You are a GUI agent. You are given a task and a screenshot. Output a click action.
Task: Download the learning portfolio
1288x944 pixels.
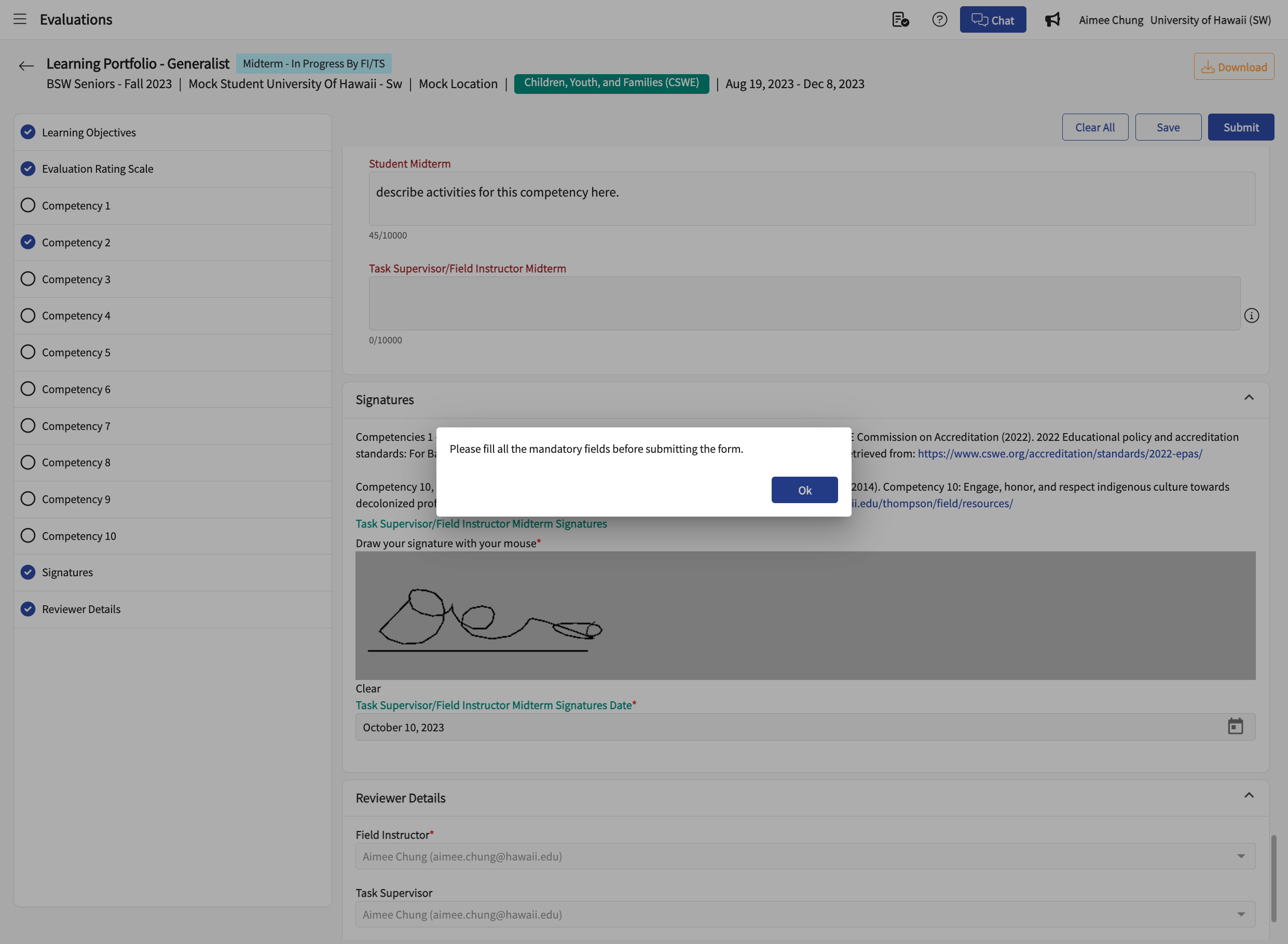click(x=1234, y=66)
